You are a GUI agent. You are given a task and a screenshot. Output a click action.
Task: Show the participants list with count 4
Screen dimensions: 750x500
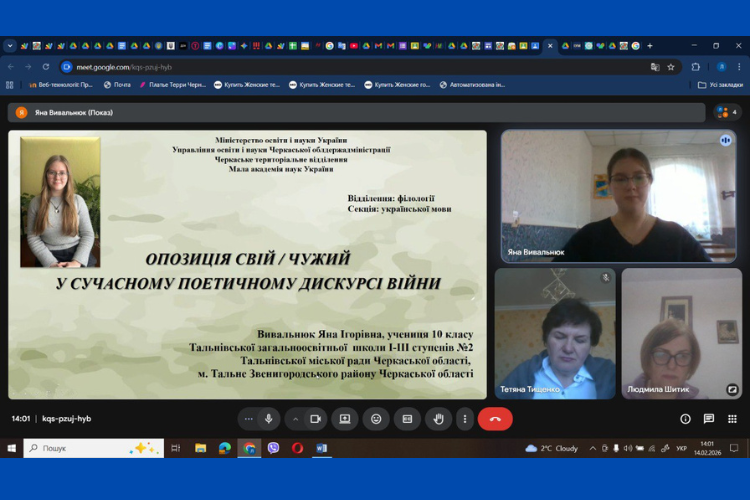(727, 112)
